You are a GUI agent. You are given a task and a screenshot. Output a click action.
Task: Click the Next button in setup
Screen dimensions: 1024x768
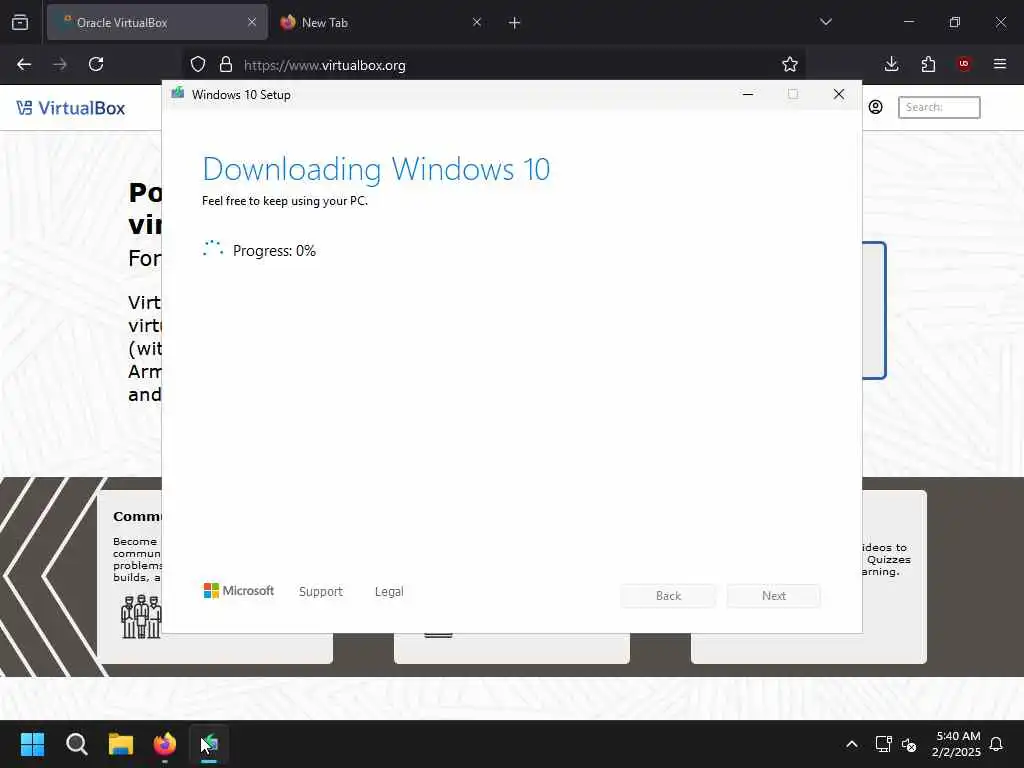(x=774, y=596)
